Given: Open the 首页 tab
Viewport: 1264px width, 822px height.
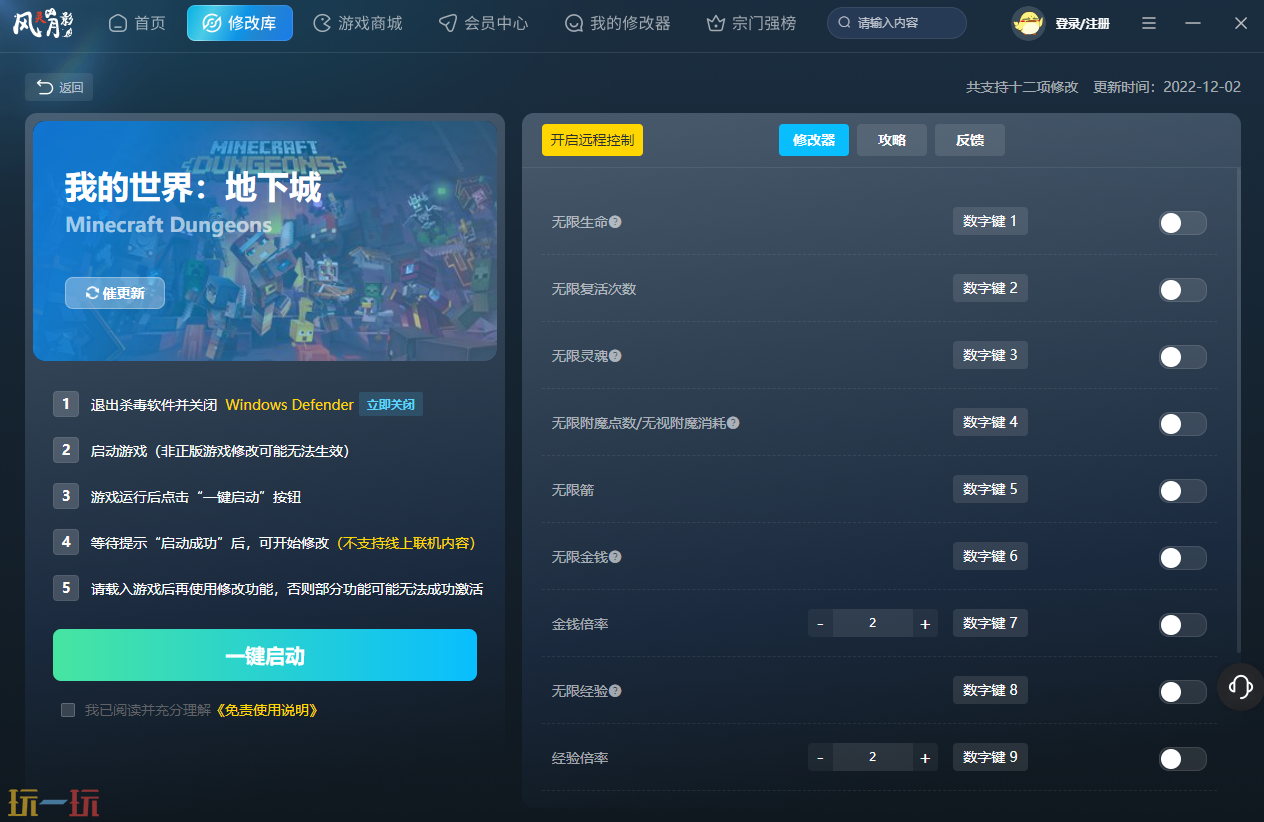Looking at the screenshot, I should pos(137,23).
